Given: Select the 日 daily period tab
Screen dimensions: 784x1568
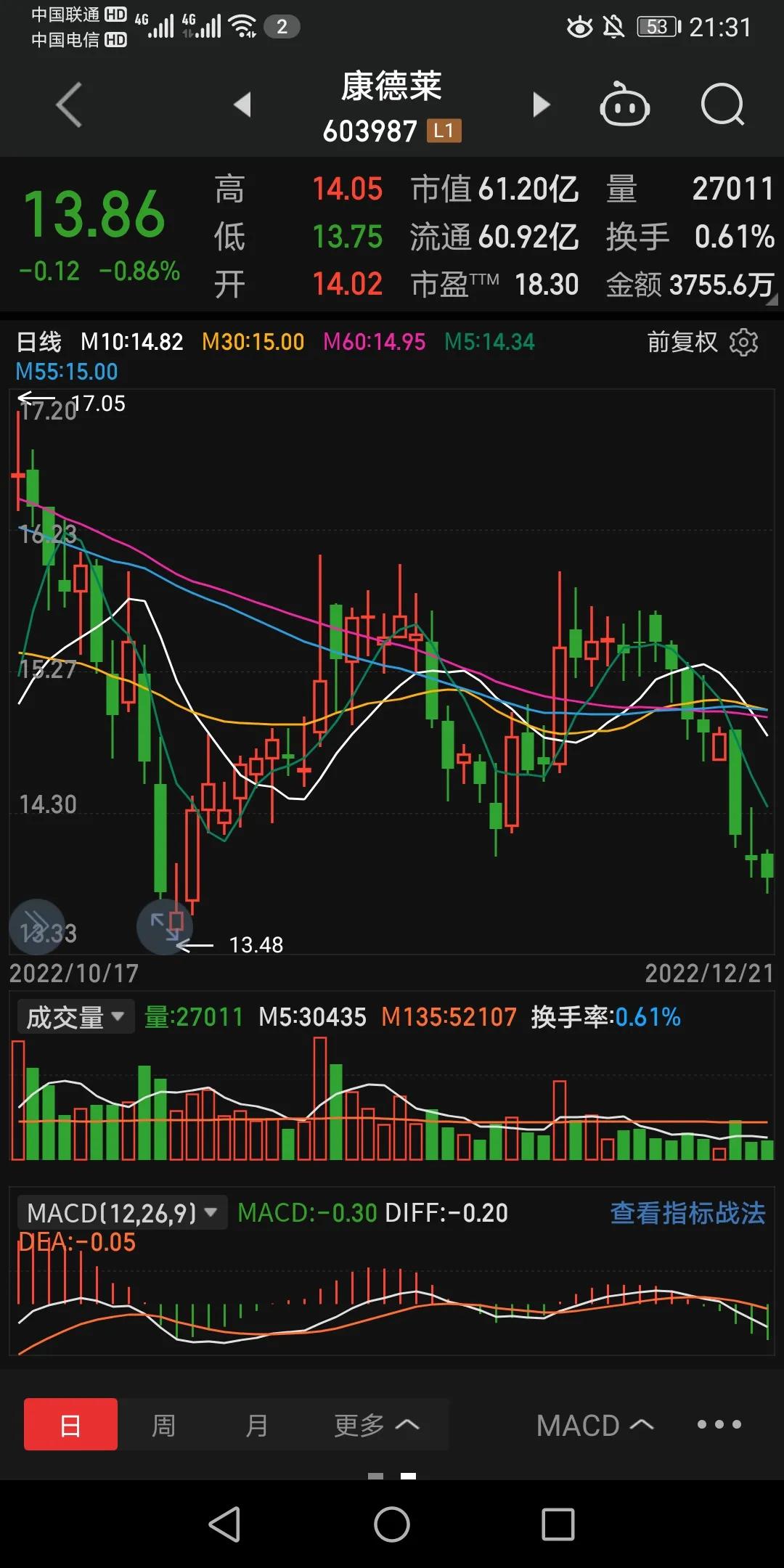Looking at the screenshot, I should (70, 1424).
